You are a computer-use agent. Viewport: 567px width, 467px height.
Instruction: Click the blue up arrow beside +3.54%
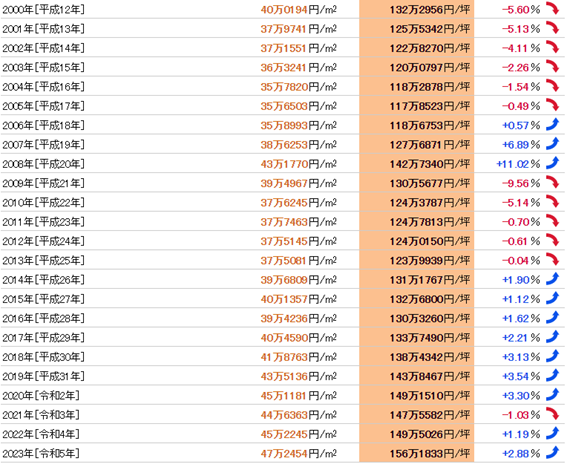coord(552,375)
